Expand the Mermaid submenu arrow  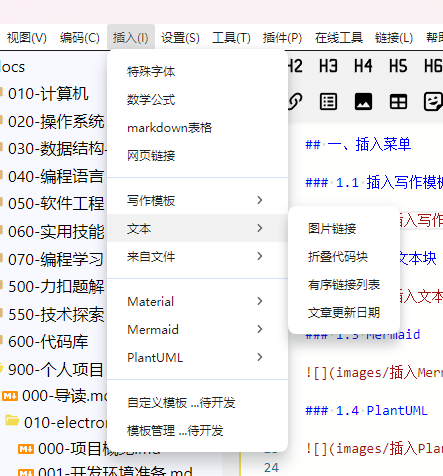260,329
